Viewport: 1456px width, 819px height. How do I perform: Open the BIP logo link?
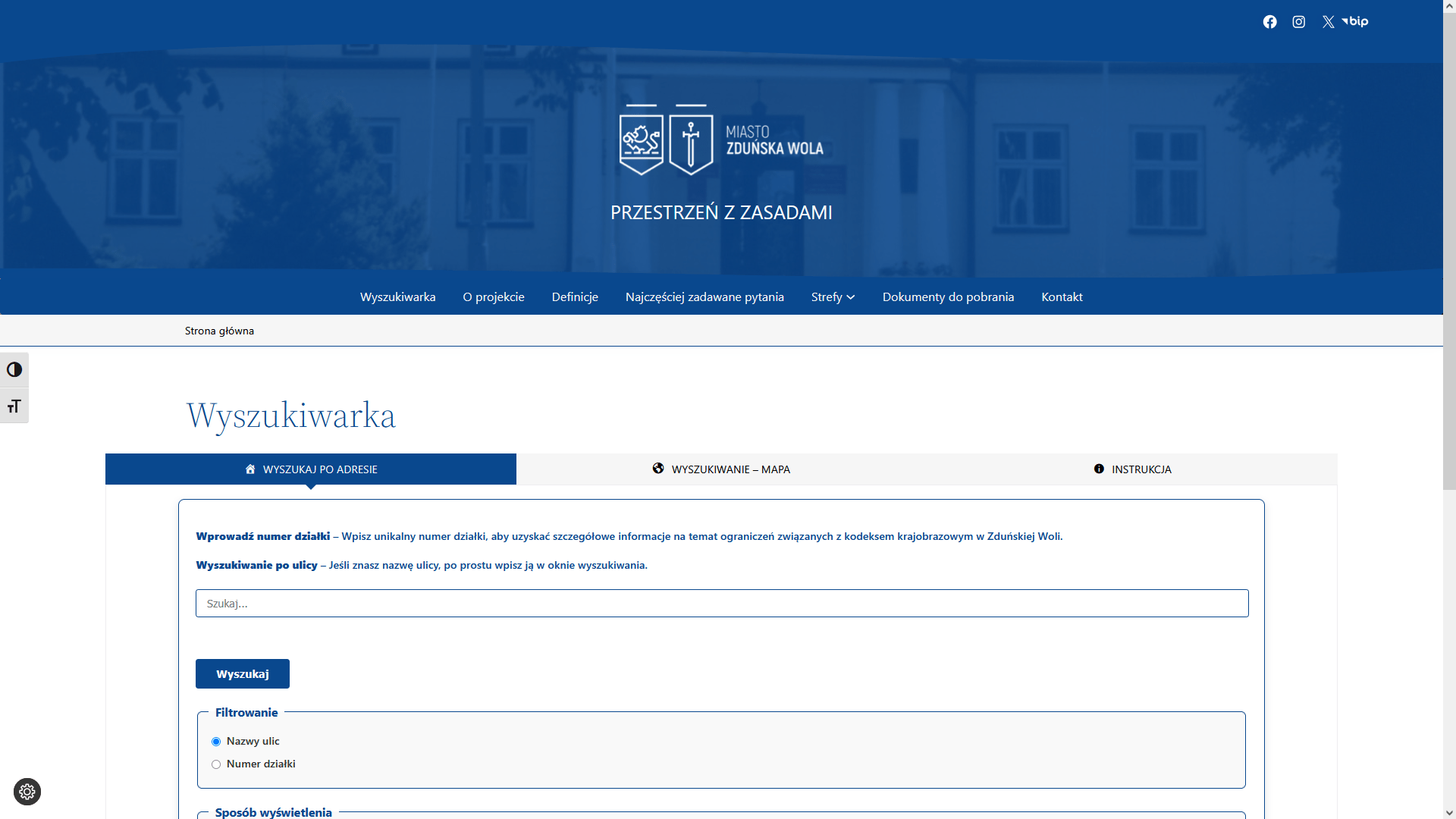1356,21
